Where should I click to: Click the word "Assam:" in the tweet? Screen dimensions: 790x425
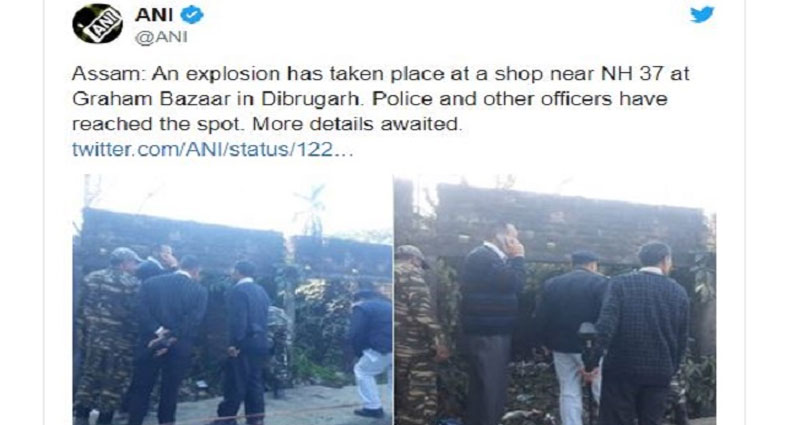(108, 74)
